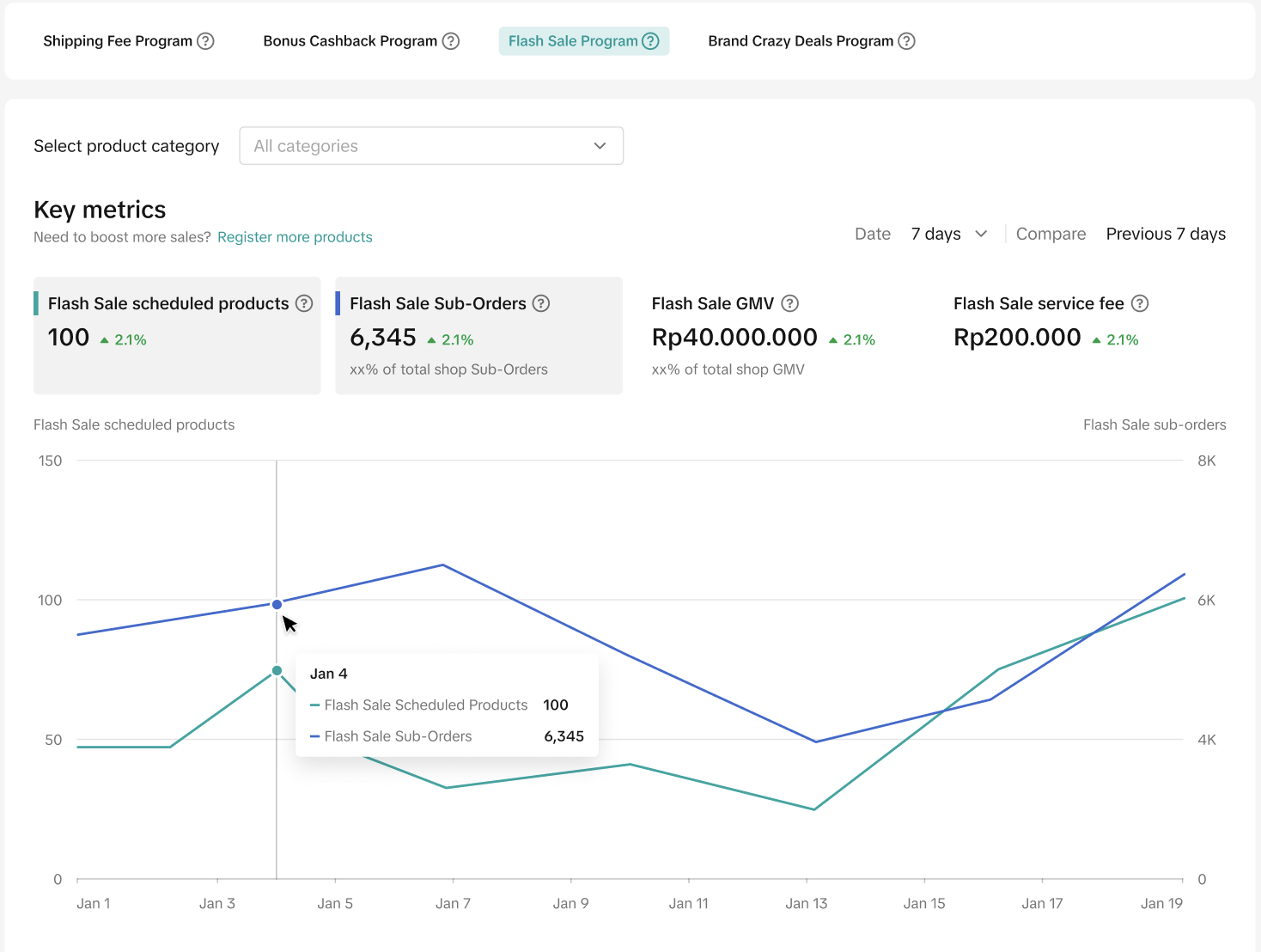
Task: Click help icon beside Flash Sale Program
Action: coord(651,41)
